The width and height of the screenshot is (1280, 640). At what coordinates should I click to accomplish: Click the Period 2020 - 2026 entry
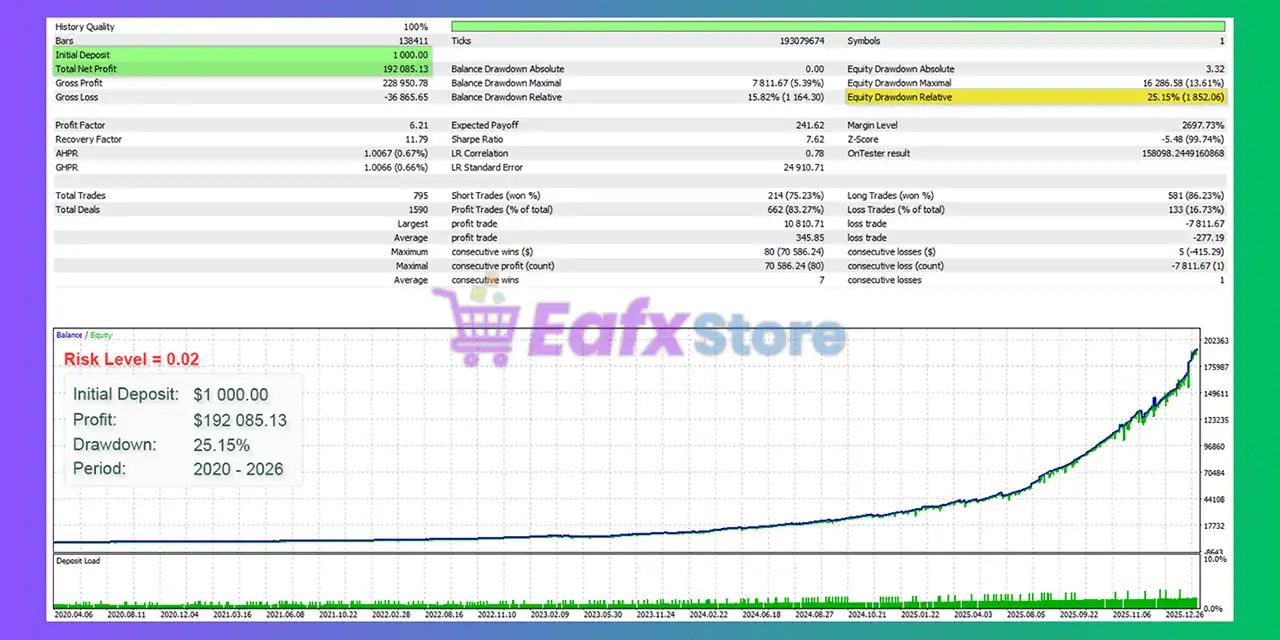click(x=178, y=469)
